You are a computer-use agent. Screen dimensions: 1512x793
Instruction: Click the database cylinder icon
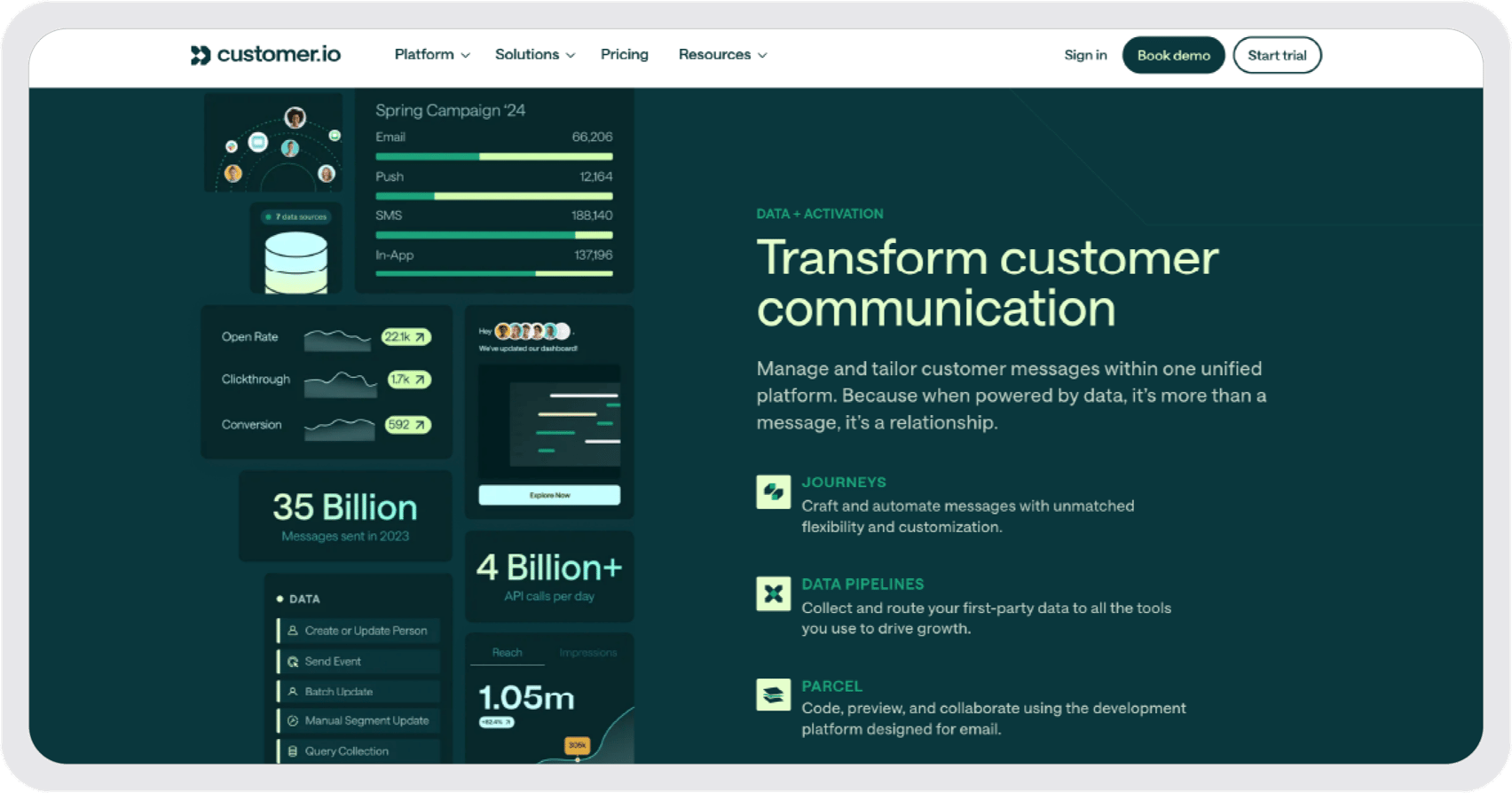(x=296, y=263)
